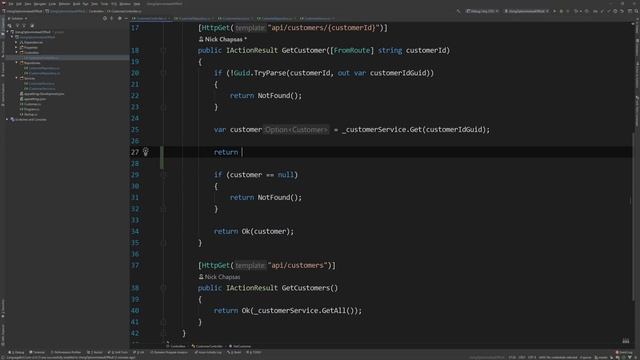Fold the if block at line 29

coord(163,175)
